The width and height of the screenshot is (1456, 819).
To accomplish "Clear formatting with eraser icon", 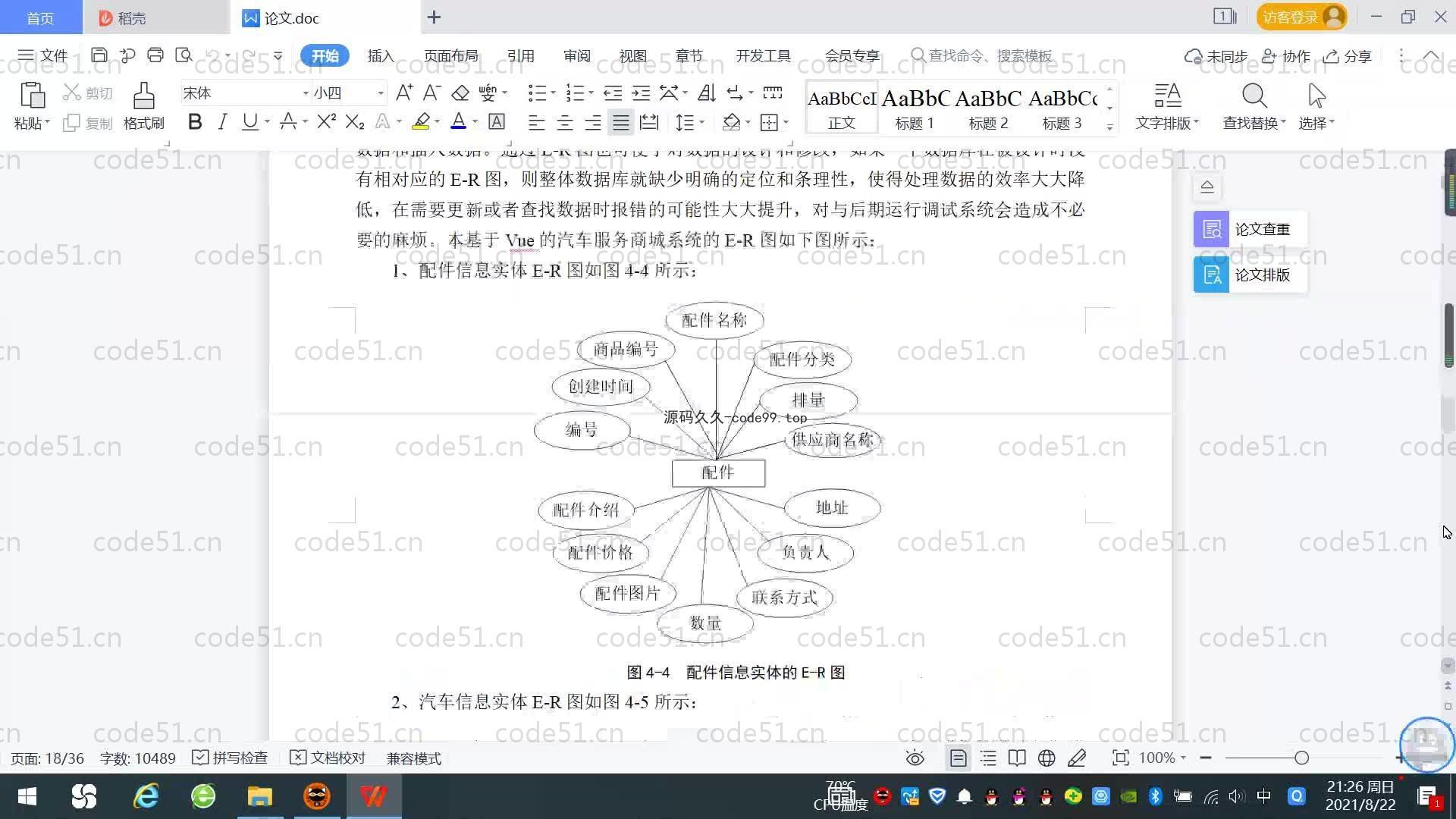I will [x=460, y=93].
